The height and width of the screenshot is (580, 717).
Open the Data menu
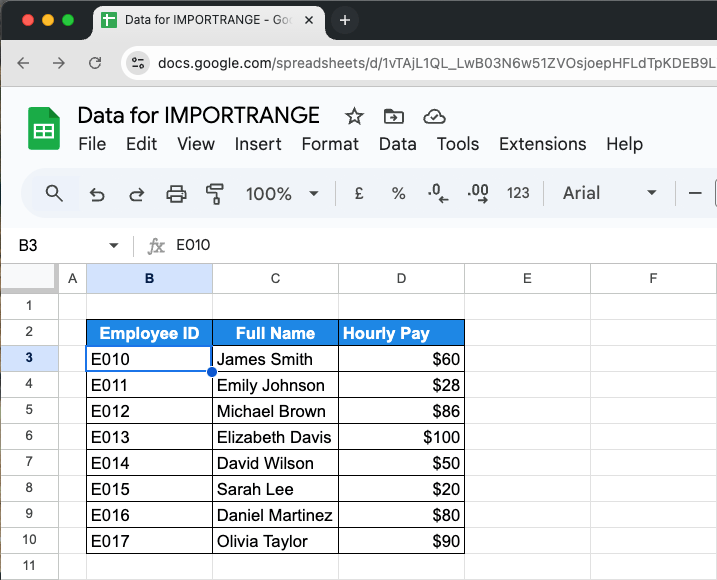pyautogui.click(x=397, y=144)
